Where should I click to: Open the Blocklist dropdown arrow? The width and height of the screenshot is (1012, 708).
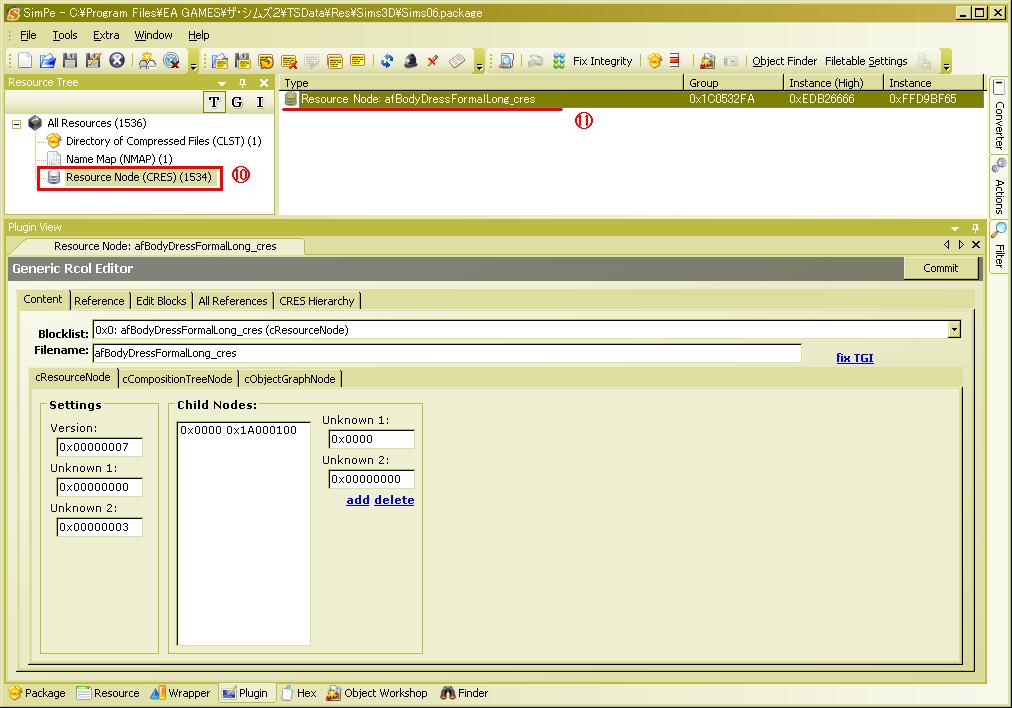point(954,330)
